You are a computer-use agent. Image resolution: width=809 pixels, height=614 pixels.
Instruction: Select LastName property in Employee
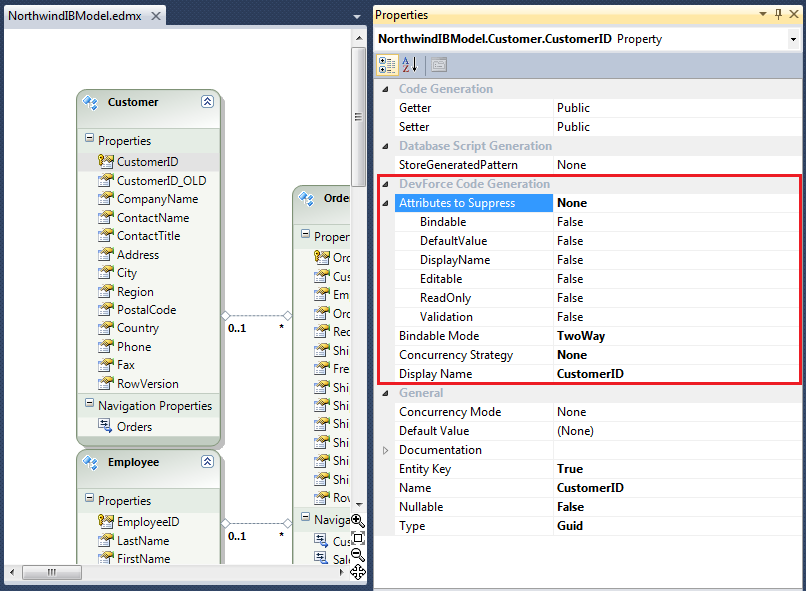(143, 541)
